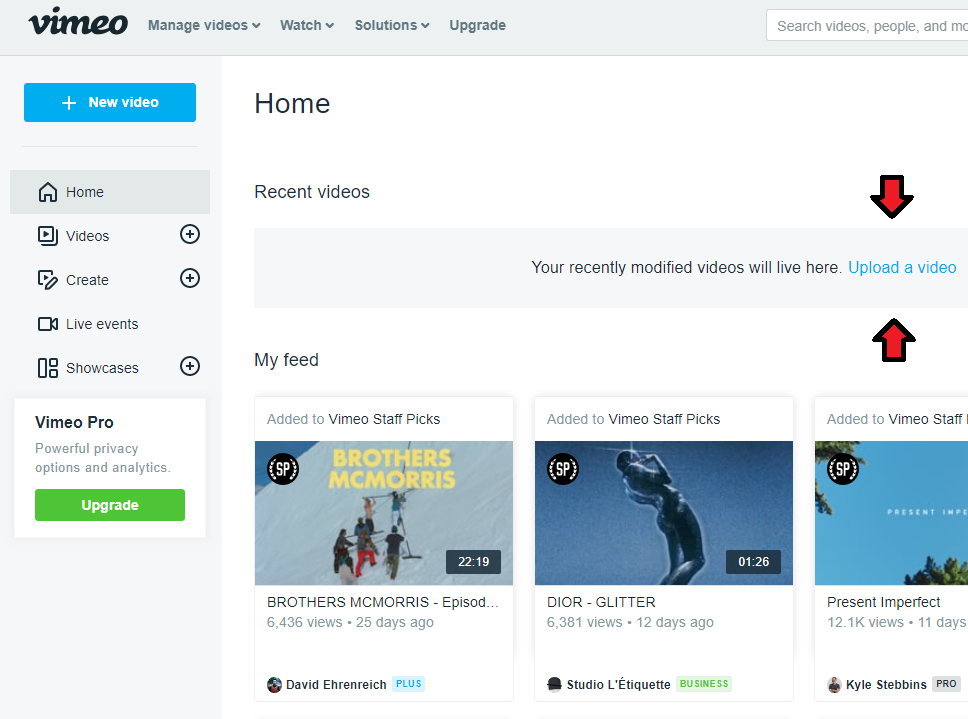The image size is (968, 719).
Task: Click the plus icon next to Showcases
Action: pyautogui.click(x=190, y=367)
